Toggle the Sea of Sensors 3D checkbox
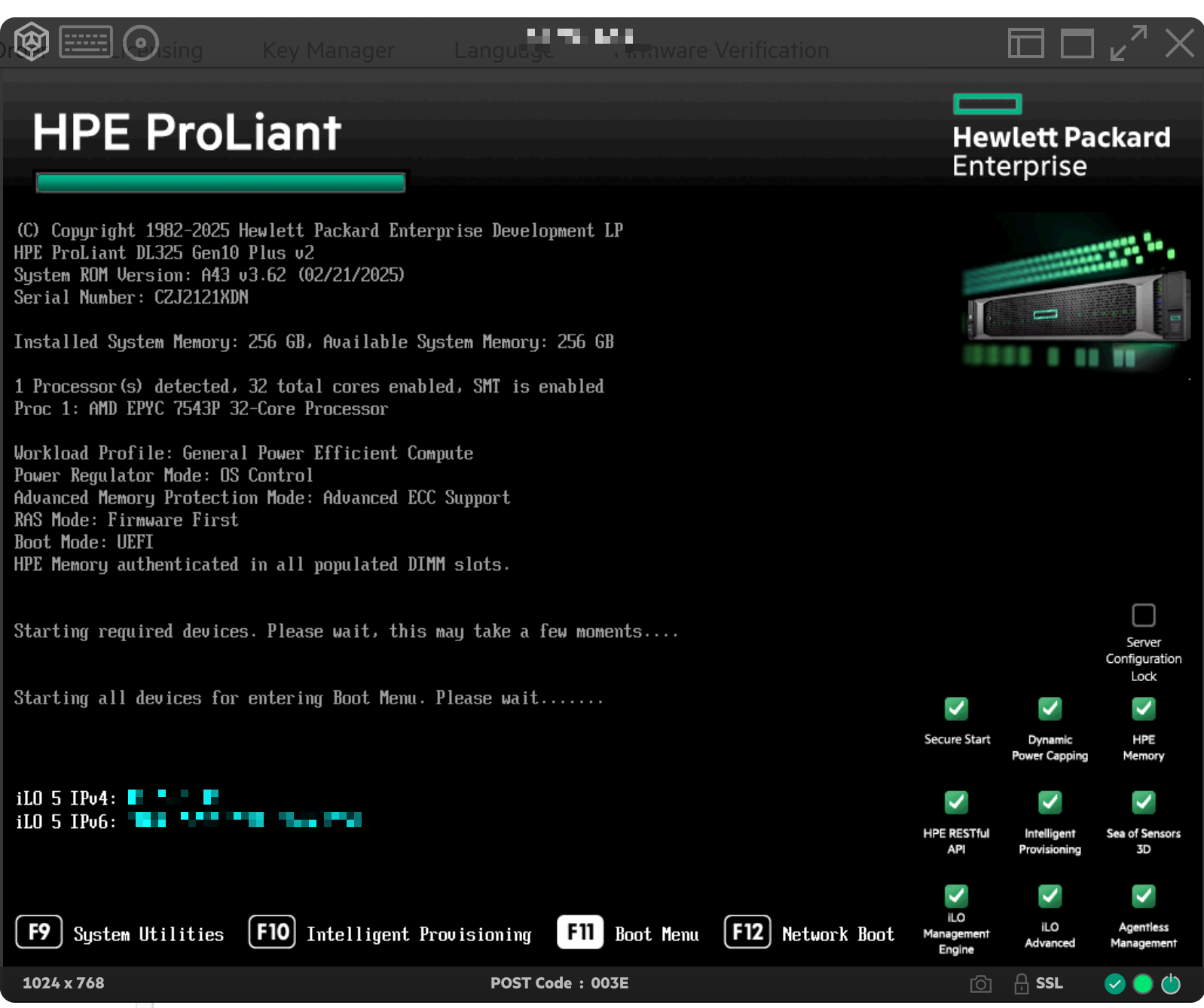The image size is (1204, 1008). [x=1143, y=802]
